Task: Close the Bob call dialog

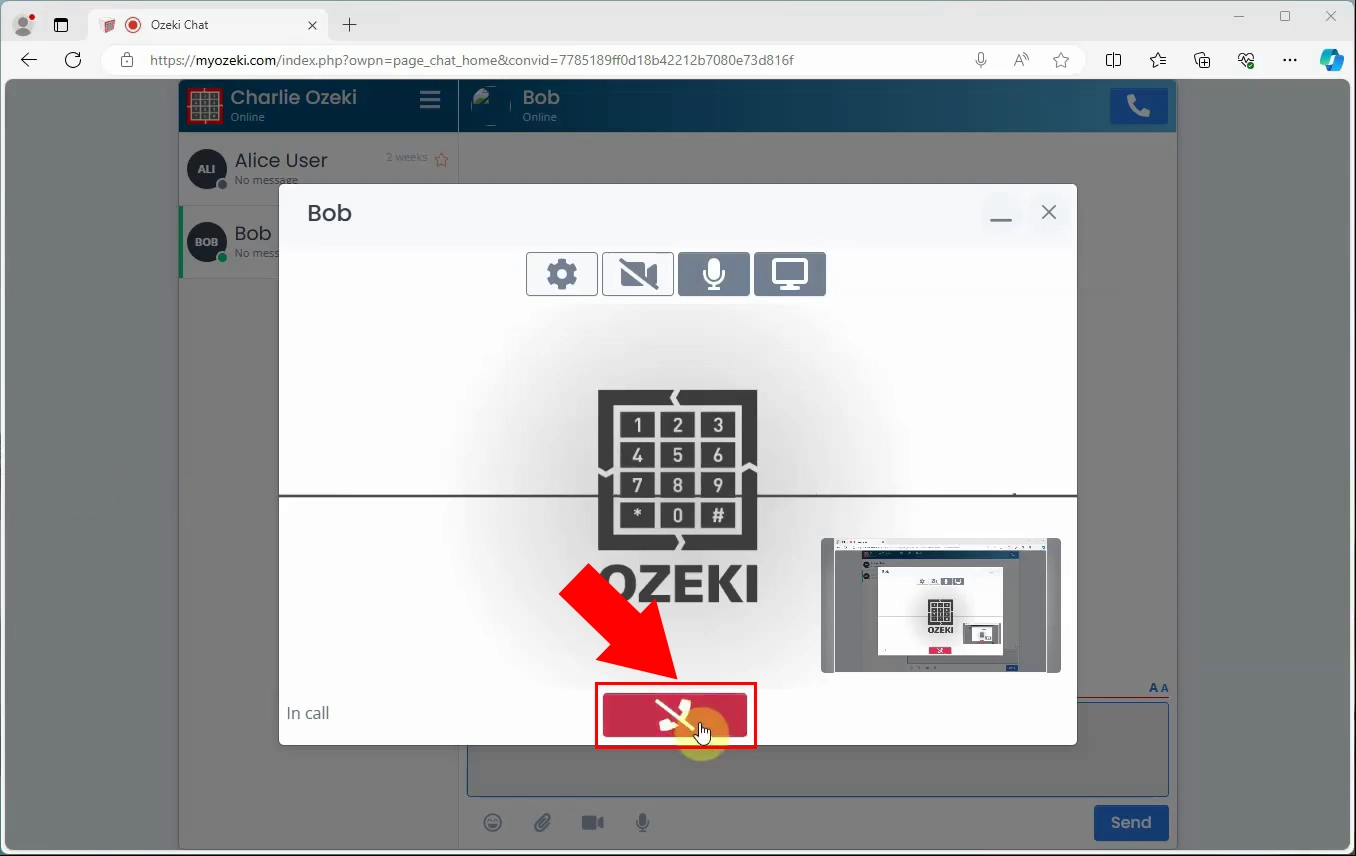Action: (x=1049, y=212)
